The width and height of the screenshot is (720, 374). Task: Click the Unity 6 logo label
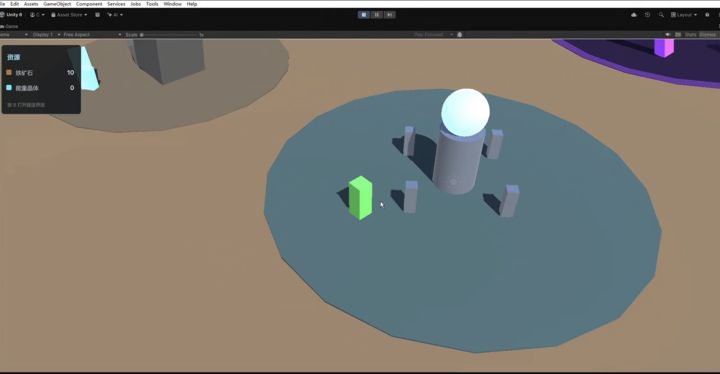click(x=11, y=15)
